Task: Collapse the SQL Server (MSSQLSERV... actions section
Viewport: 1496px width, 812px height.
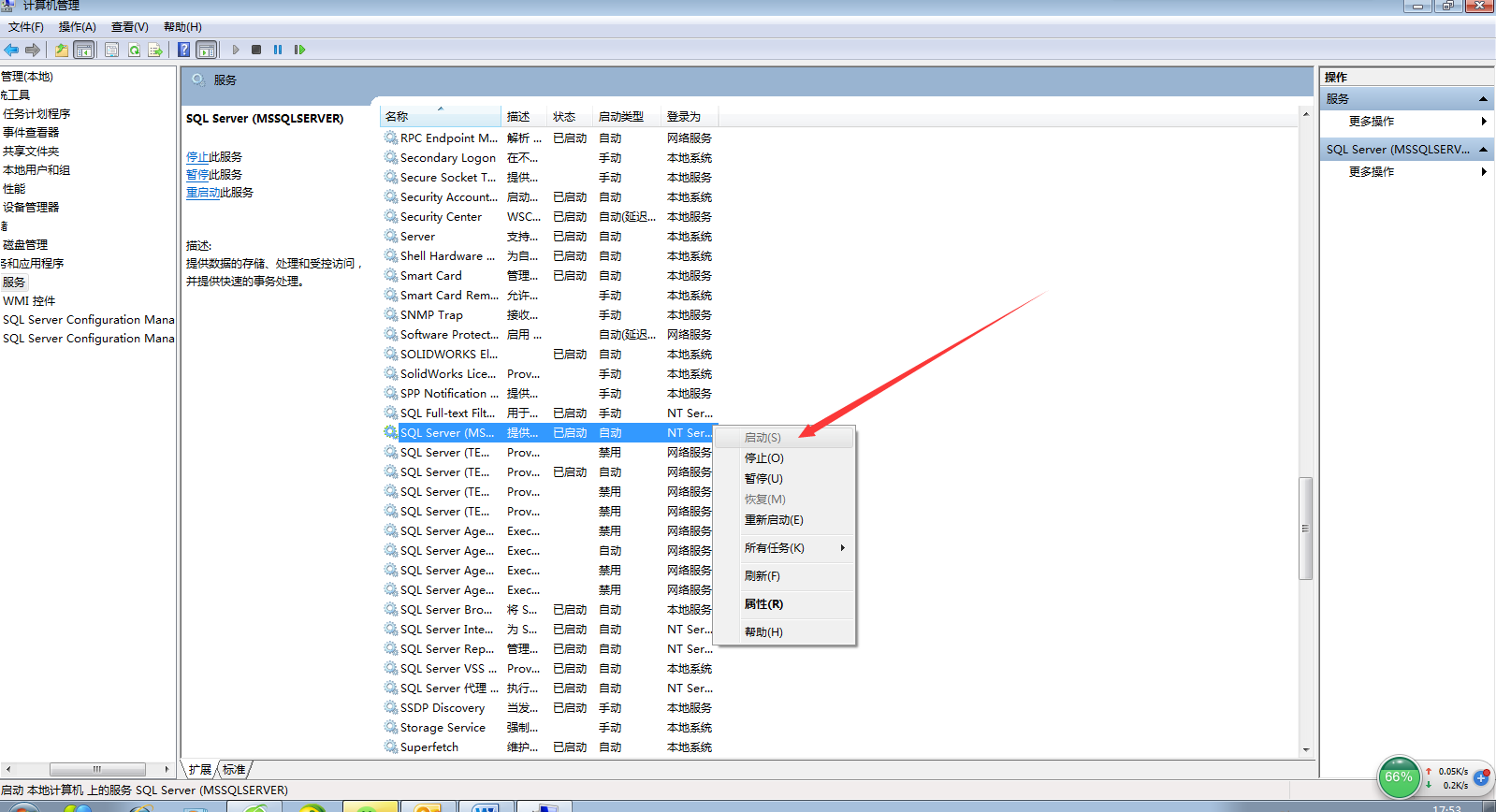Action: coord(1483,149)
